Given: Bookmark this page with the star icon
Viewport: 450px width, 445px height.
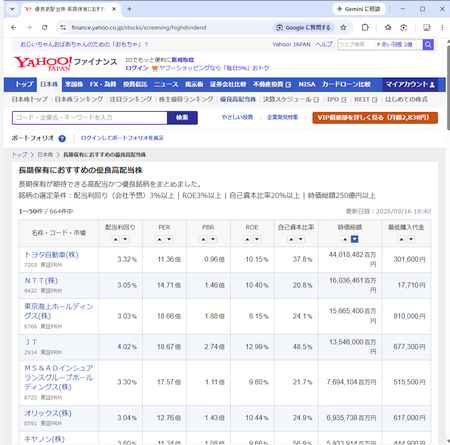Looking at the screenshot, I should click(343, 28).
